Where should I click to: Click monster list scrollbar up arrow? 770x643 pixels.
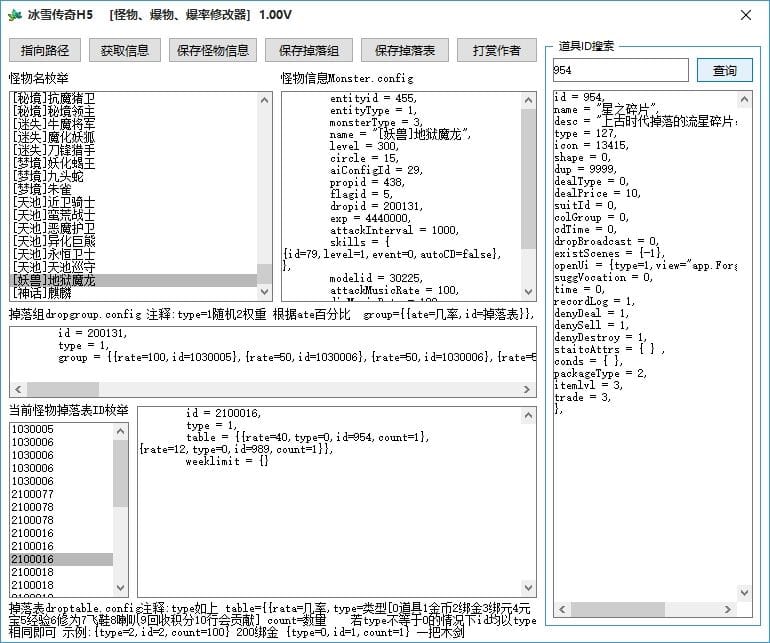point(264,100)
